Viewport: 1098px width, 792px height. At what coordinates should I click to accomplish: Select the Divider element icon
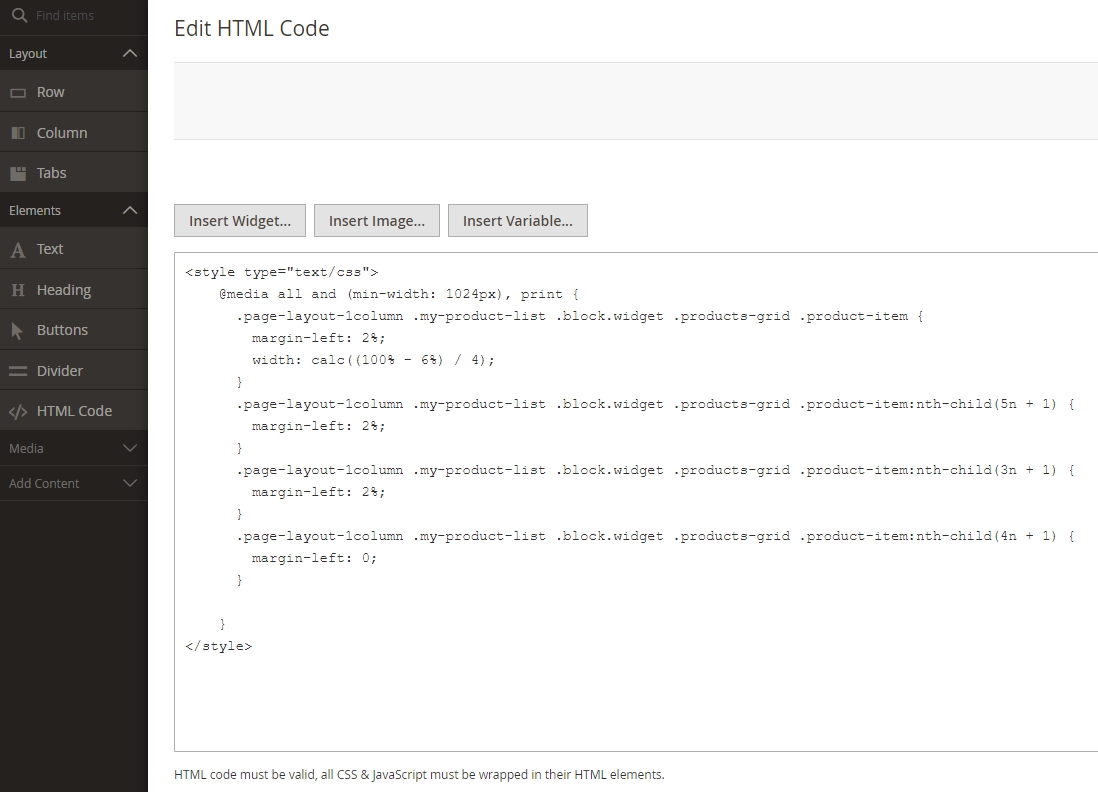25,369
